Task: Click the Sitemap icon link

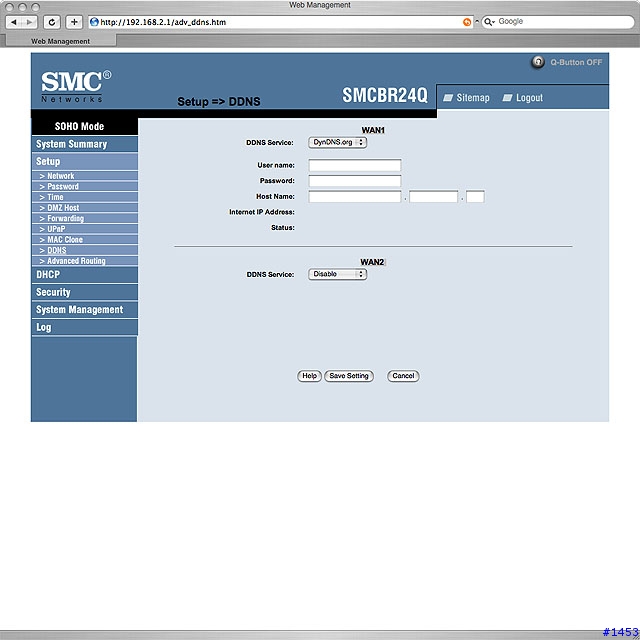Action: coord(467,98)
